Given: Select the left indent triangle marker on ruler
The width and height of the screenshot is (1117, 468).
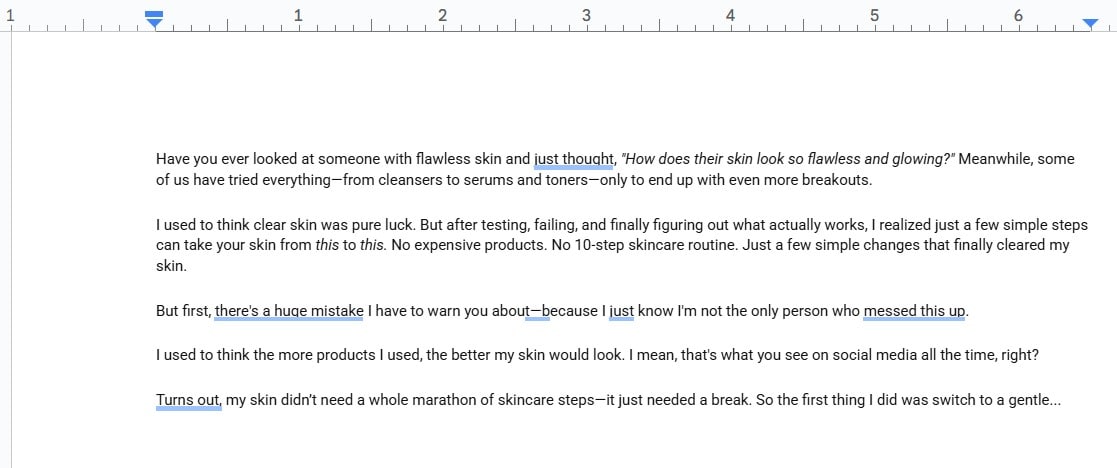Looking at the screenshot, I should tap(154, 24).
